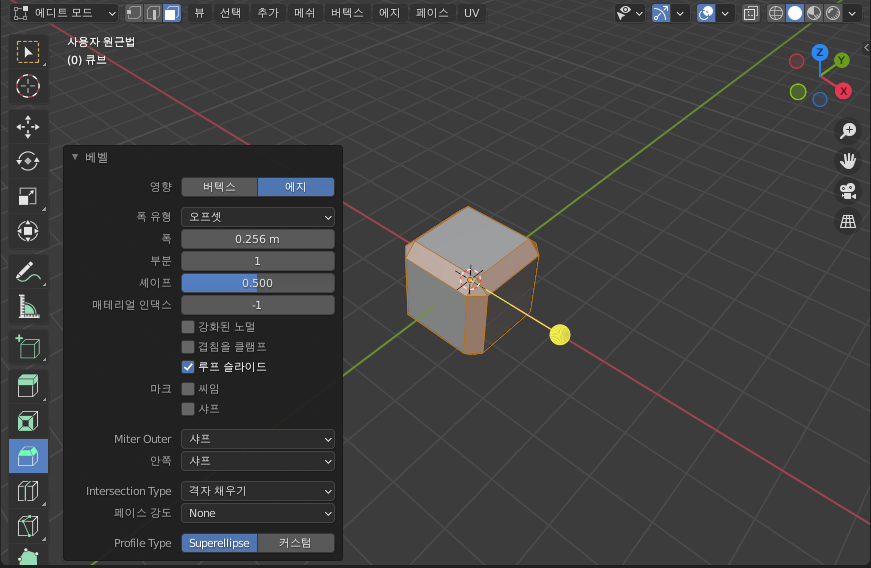Open the 선택 menu

point(231,13)
